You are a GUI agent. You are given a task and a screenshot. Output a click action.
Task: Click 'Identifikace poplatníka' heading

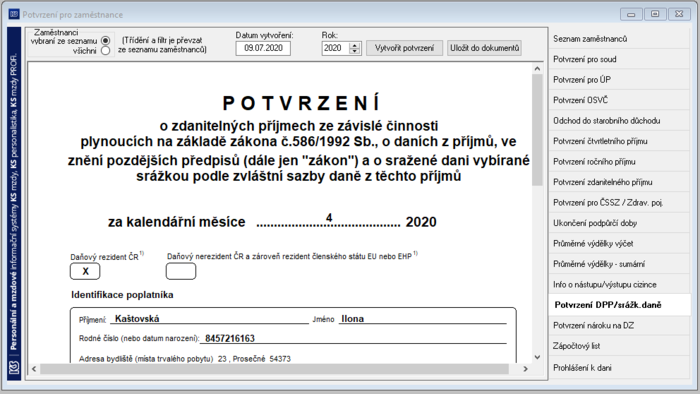(x=122, y=295)
